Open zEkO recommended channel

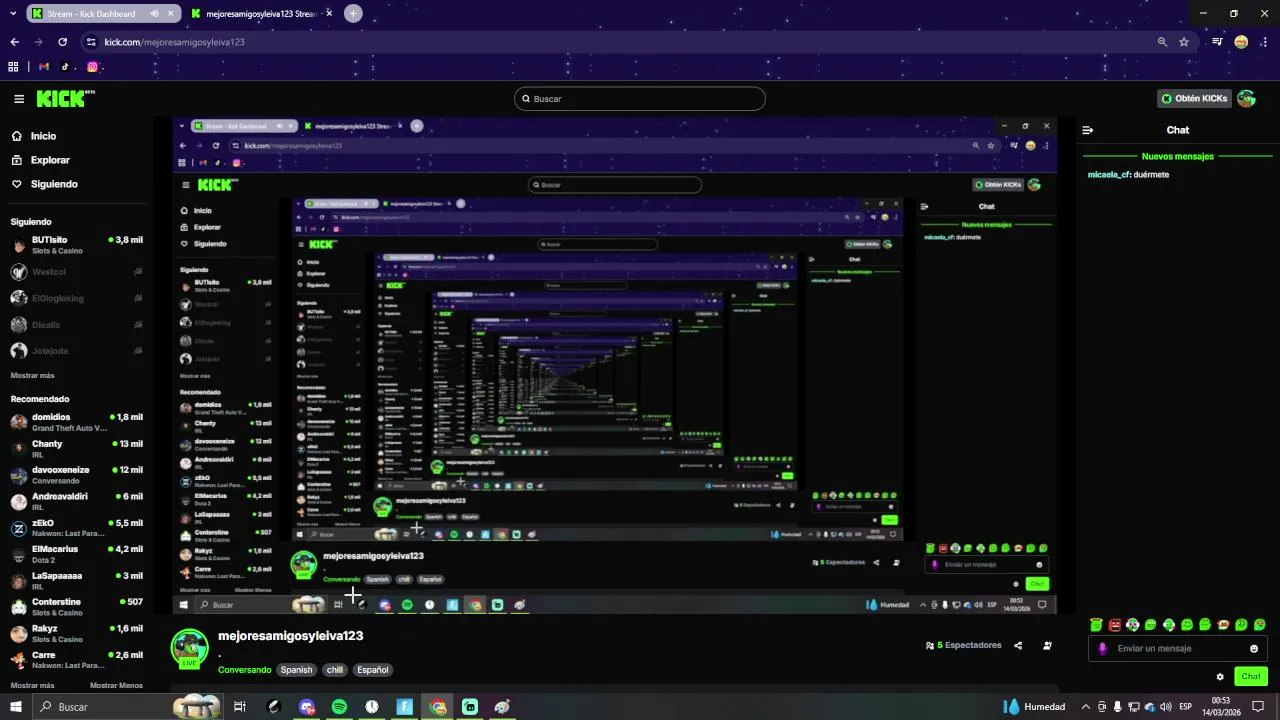tap(76, 528)
